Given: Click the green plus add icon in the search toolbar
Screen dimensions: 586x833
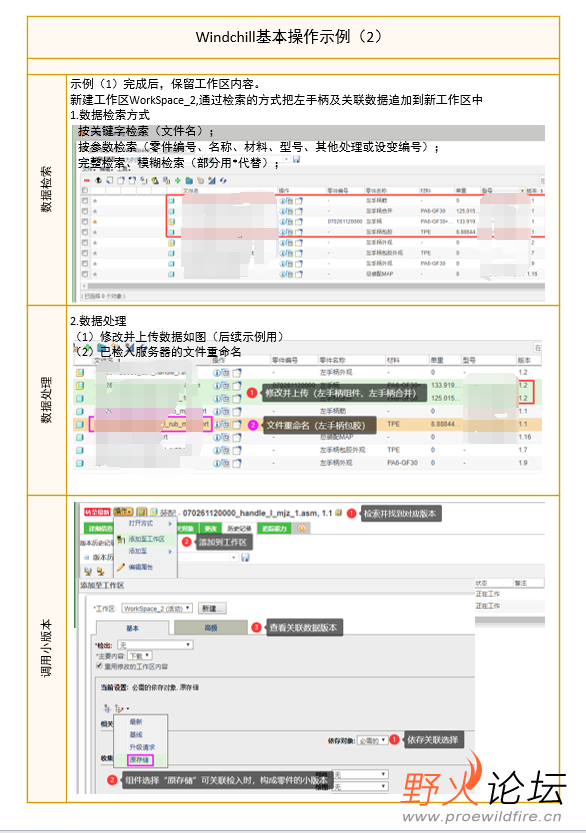Looking at the screenshot, I should click(x=178, y=181).
